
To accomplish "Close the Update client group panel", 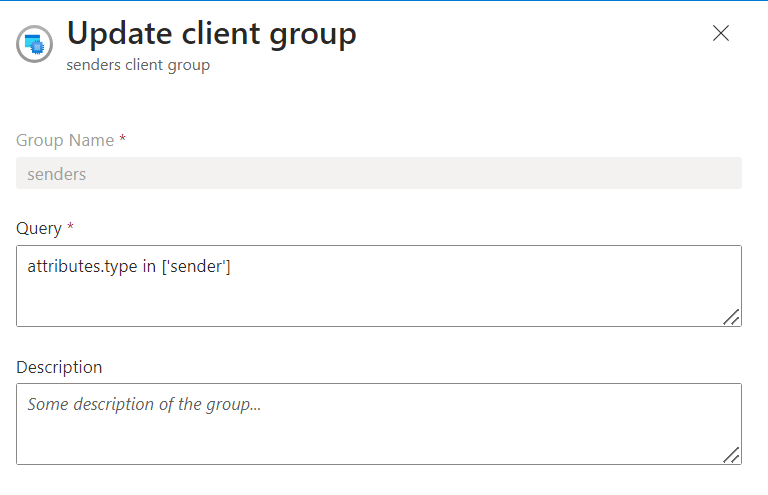I will [x=720, y=33].
